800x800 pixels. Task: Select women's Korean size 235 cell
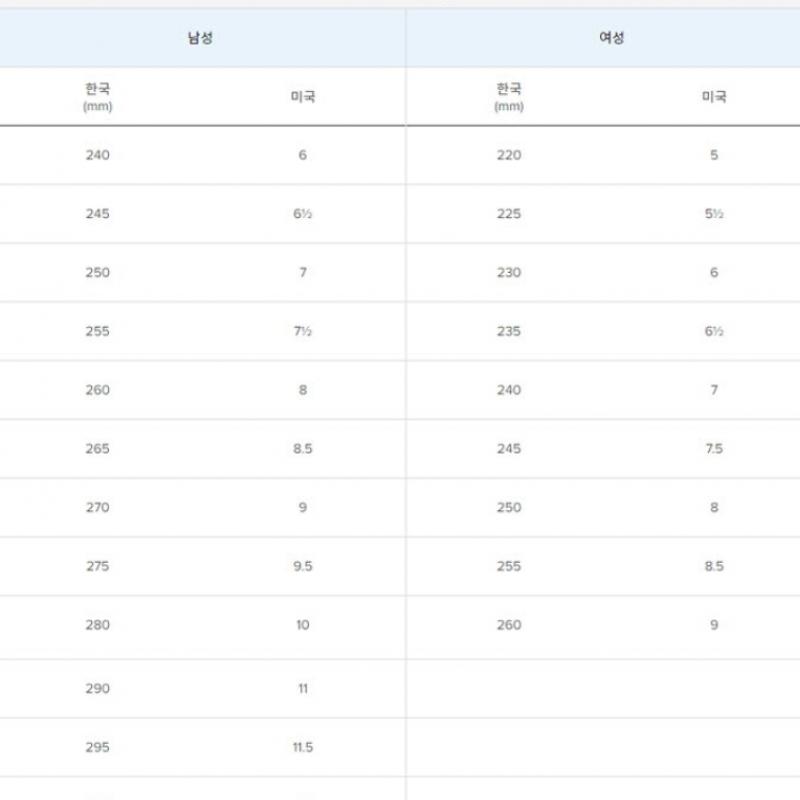pyautogui.click(x=509, y=331)
